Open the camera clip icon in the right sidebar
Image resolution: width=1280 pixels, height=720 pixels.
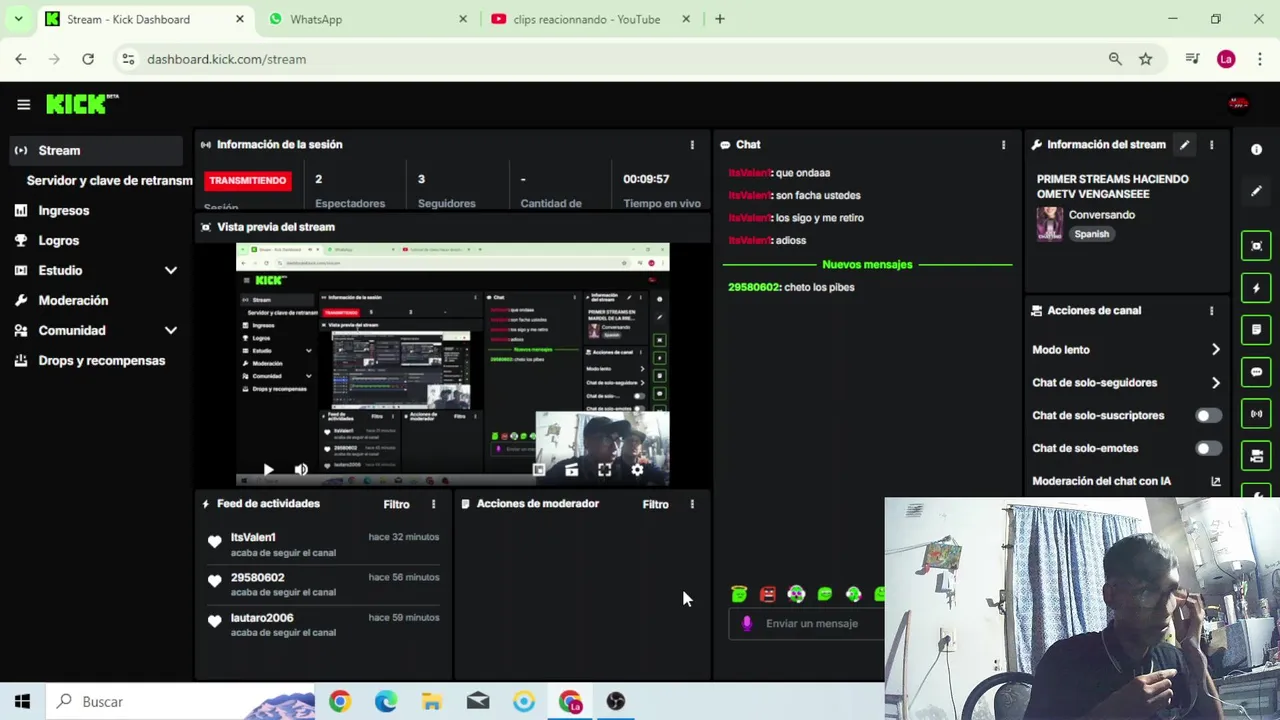click(x=1256, y=456)
